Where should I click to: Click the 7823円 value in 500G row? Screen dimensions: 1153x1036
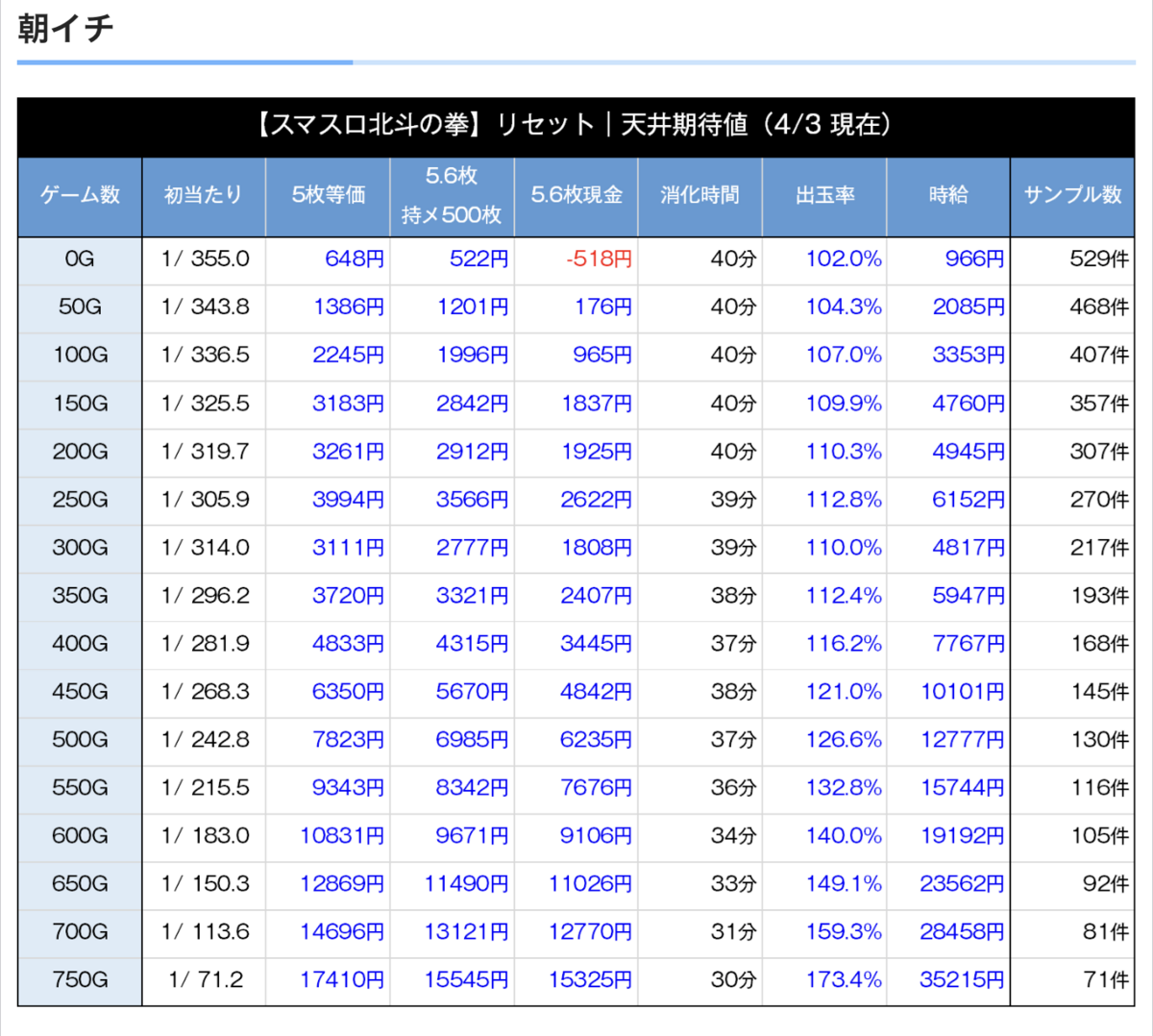(x=349, y=740)
